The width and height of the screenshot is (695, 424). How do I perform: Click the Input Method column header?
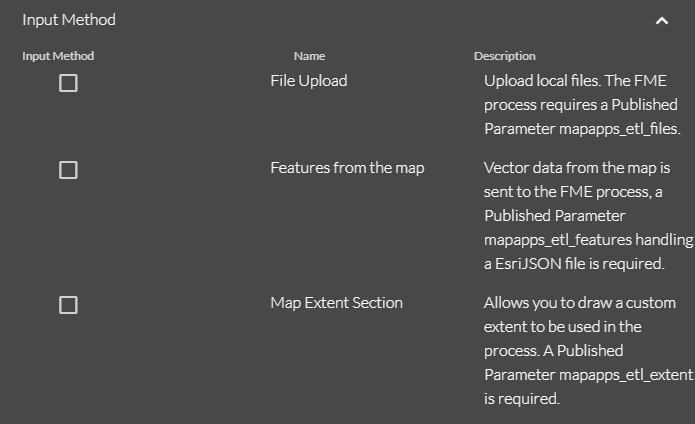pos(58,56)
